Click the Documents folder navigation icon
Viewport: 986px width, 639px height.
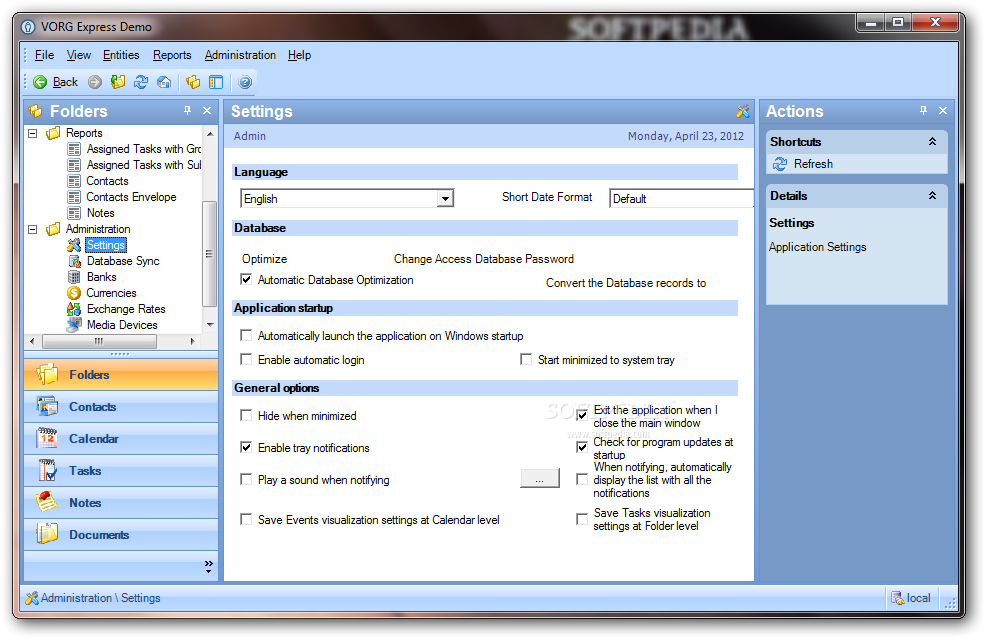(47, 535)
